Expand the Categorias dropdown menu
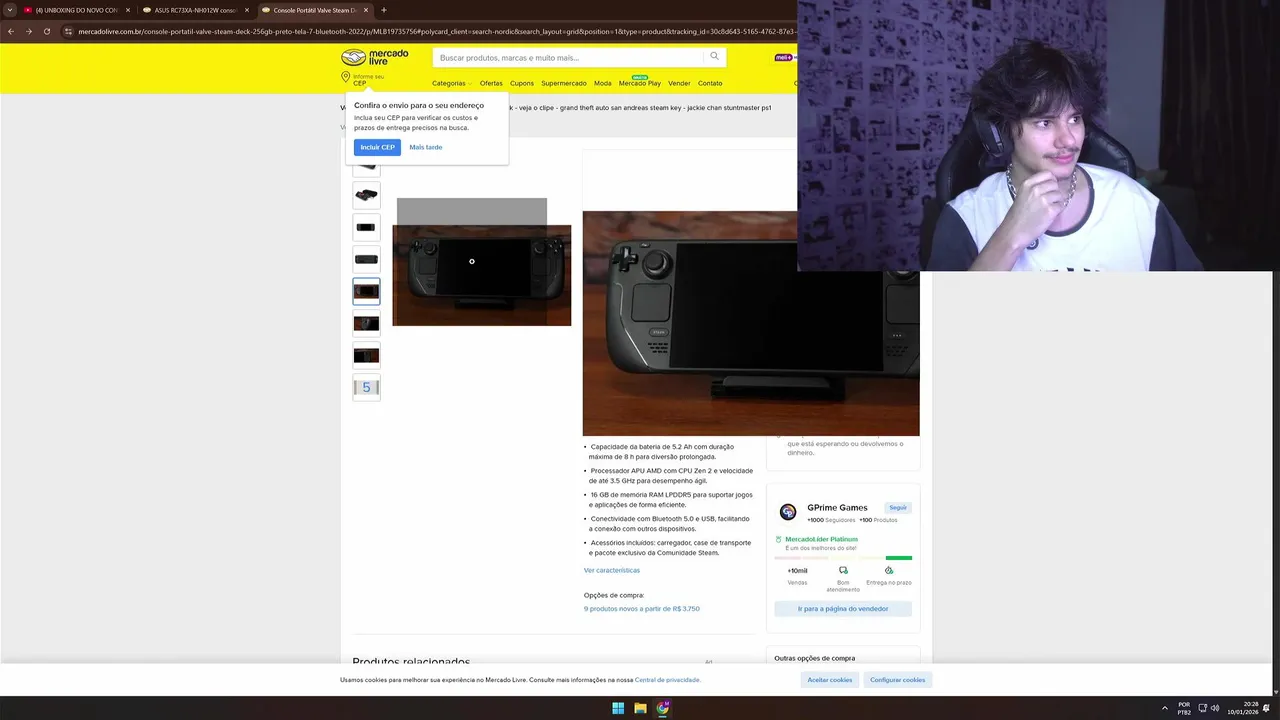The width and height of the screenshot is (1280, 720). coord(452,83)
